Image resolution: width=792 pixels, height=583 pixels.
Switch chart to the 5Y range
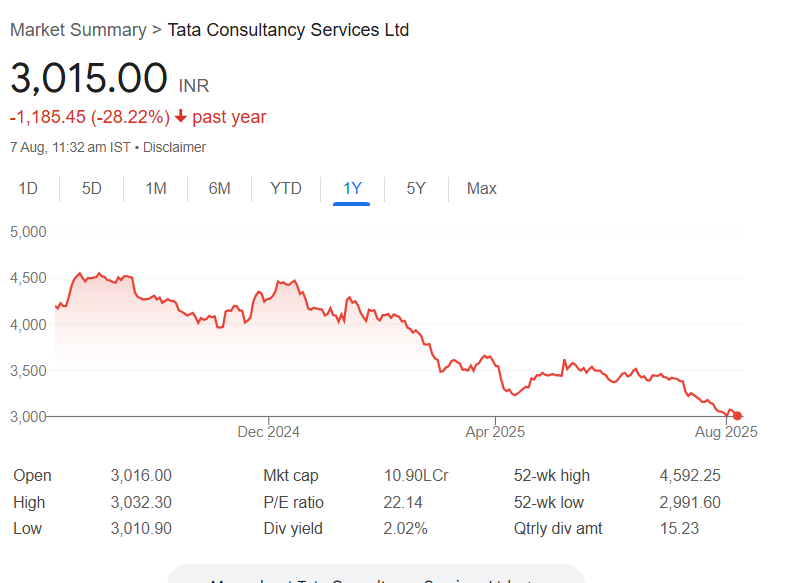[416, 188]
